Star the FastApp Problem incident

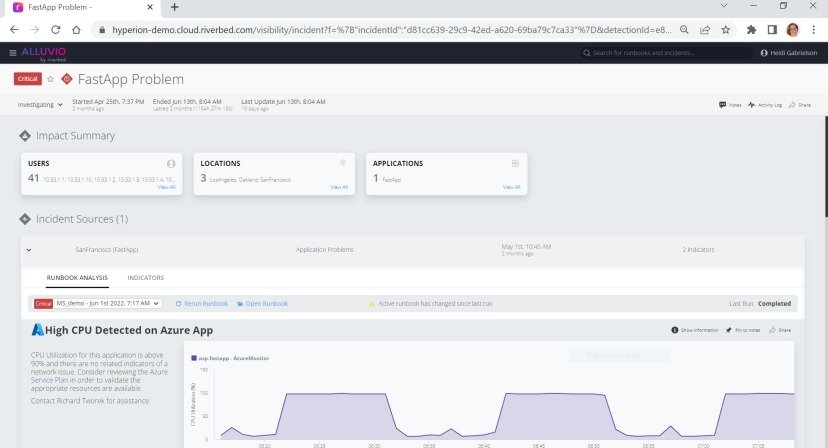[x=51, y=79]
